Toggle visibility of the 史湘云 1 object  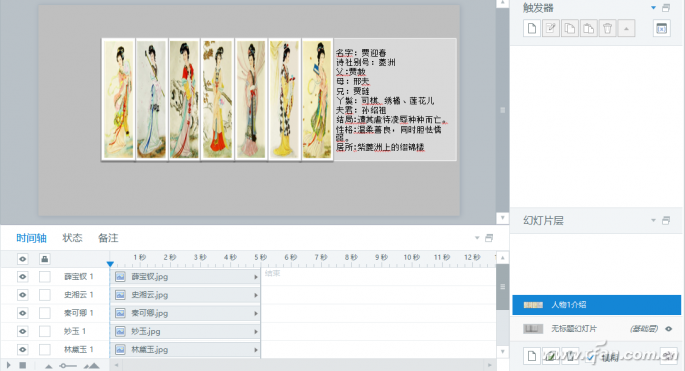click(x=22, y=295)
